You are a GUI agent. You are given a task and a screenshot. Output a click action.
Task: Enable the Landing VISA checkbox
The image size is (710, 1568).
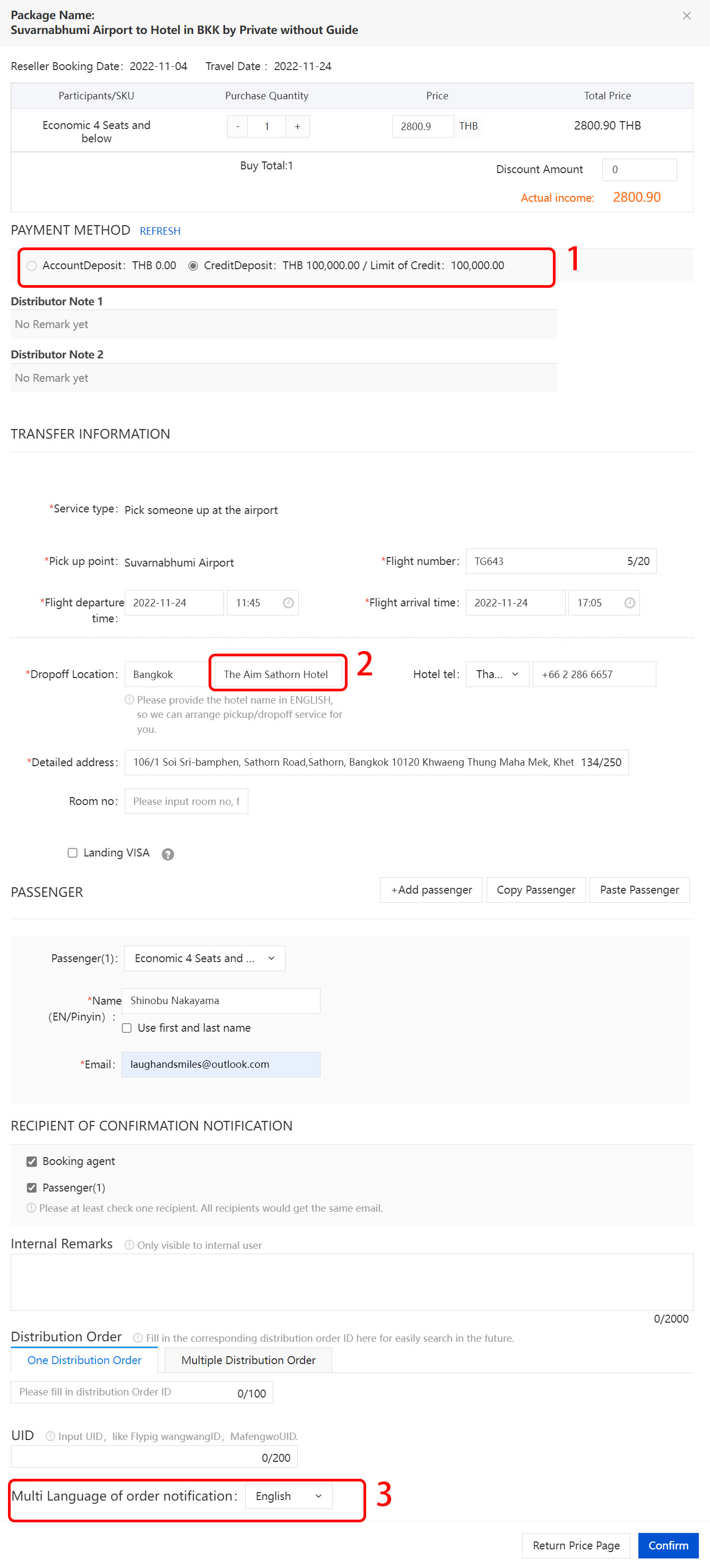pos(72,853)
